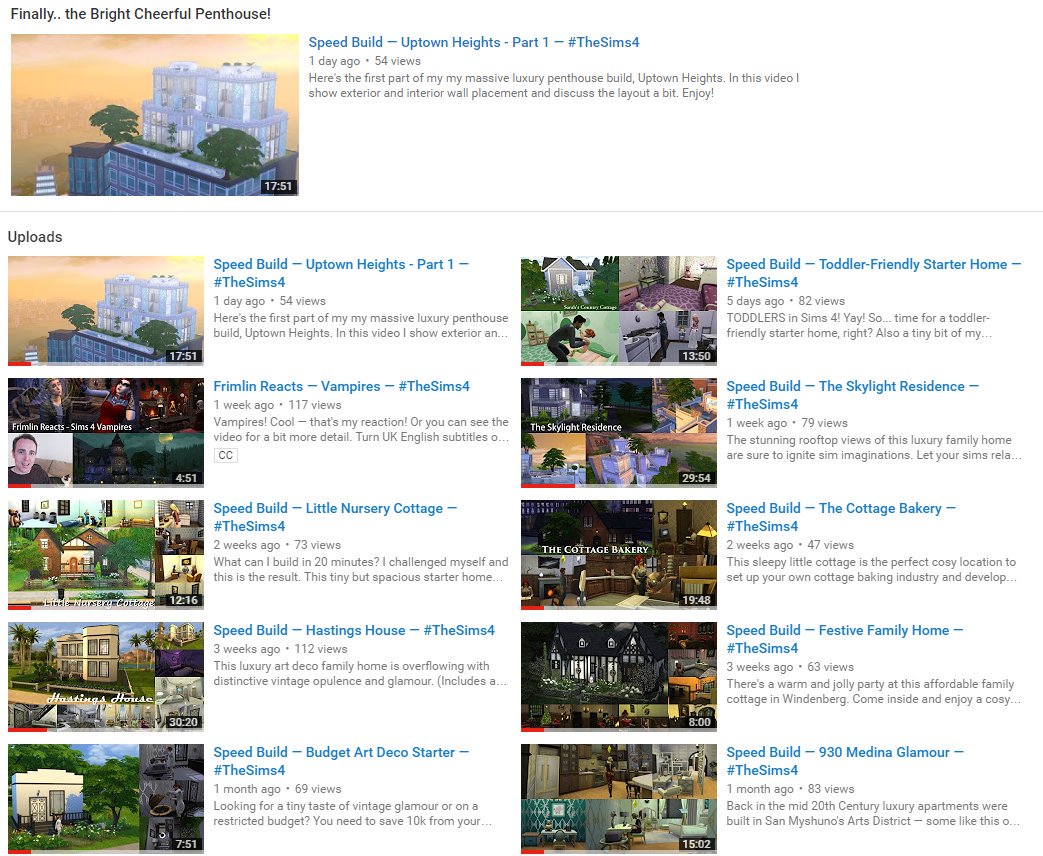Play the Budget Art Deco Starter thumbnail
Image resolution: width=1043 pixels, height=856 pixels.
[x=106, y=799]
